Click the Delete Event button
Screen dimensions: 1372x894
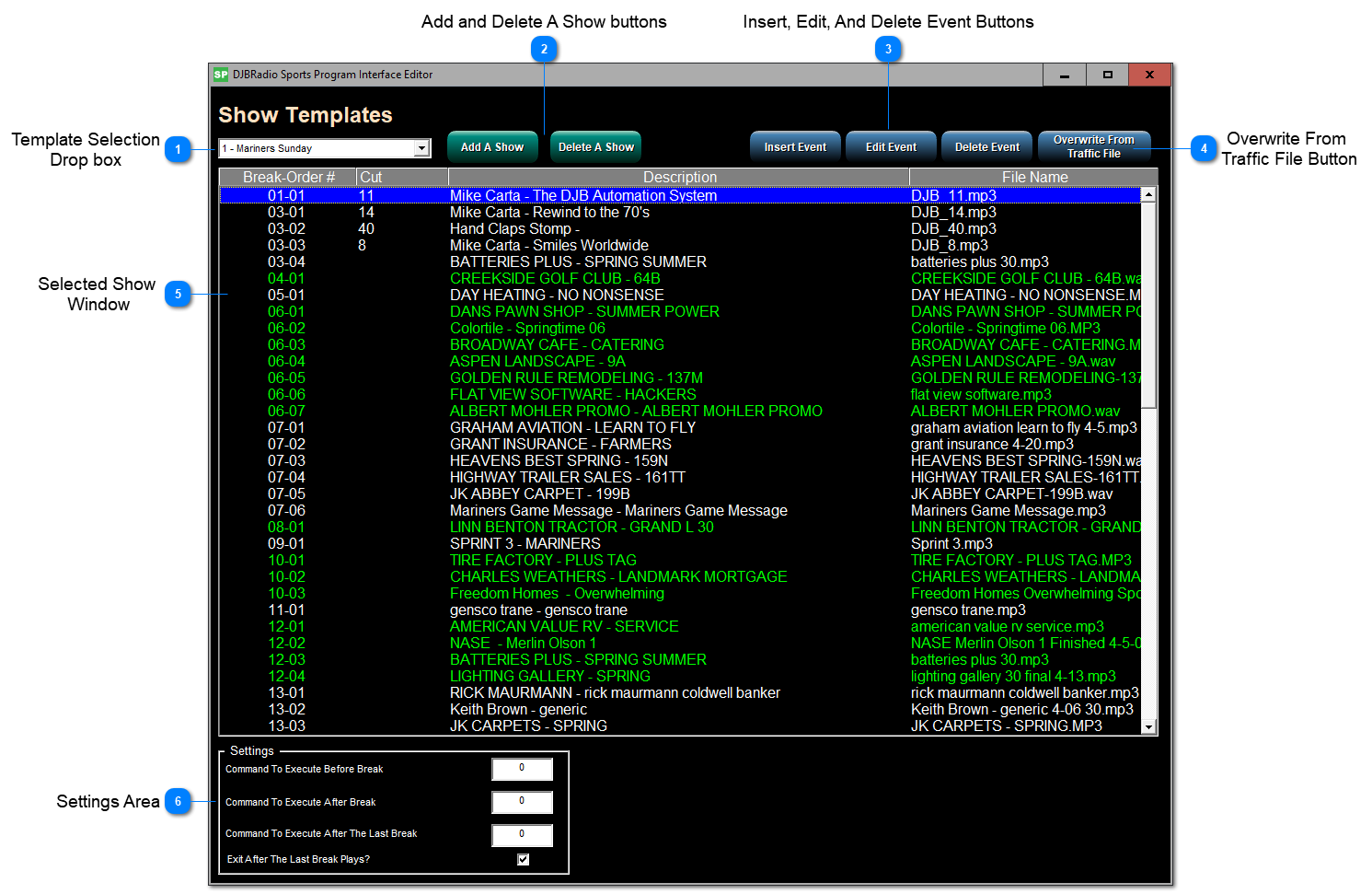[x=987, y=147]
